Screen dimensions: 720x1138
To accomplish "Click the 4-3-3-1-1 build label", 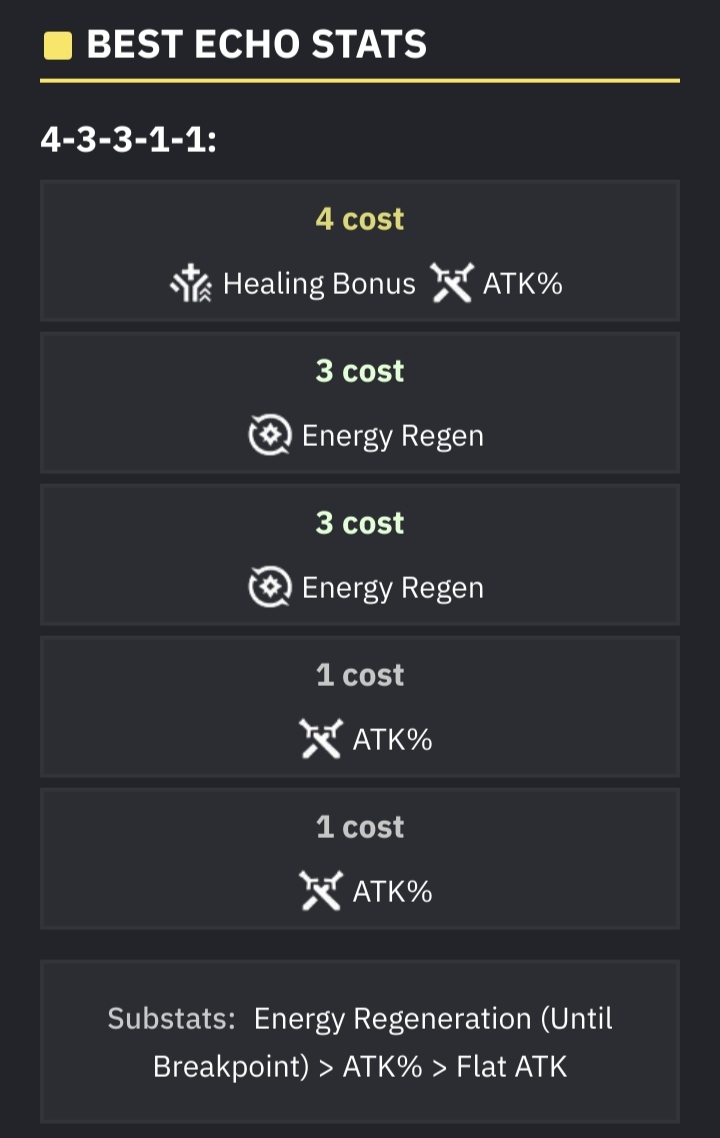I will tap(128, 139).
